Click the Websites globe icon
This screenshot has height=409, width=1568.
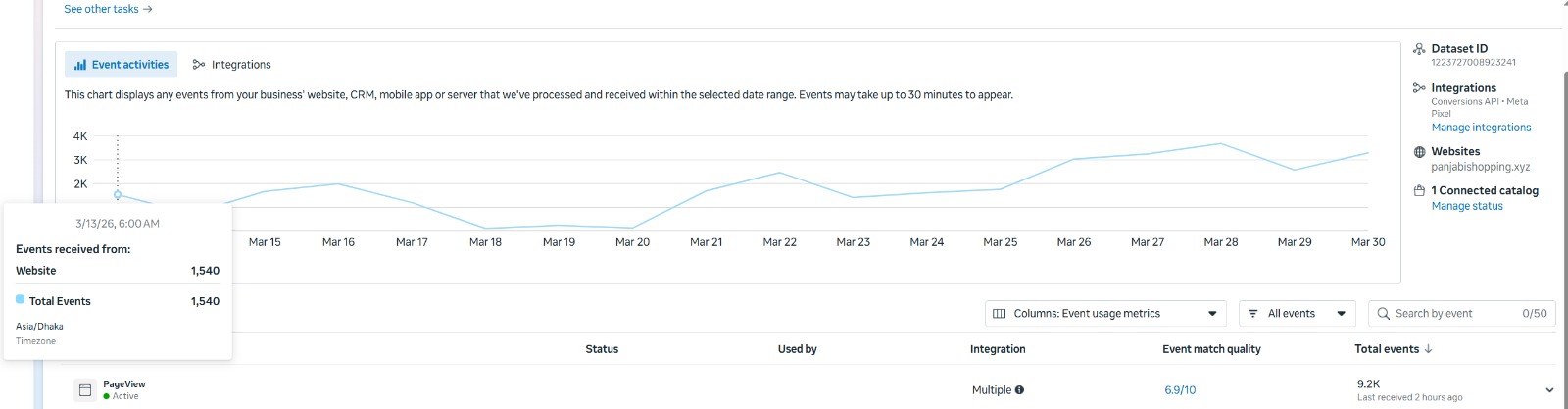tap(1419, 152)
